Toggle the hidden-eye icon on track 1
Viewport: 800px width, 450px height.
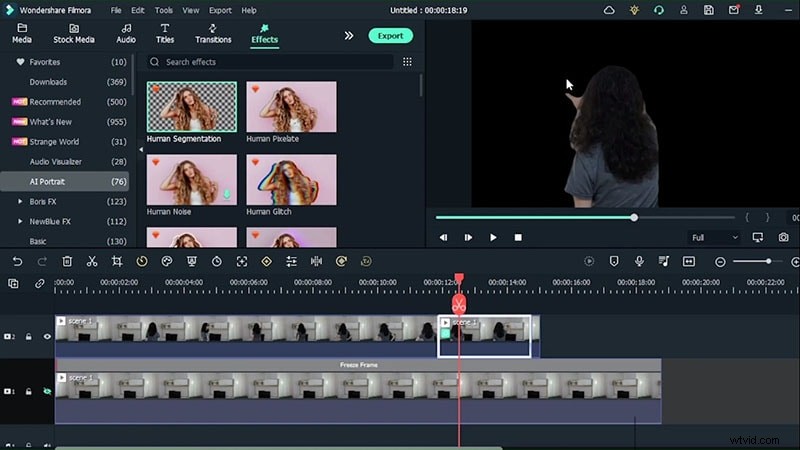point(47,392)
